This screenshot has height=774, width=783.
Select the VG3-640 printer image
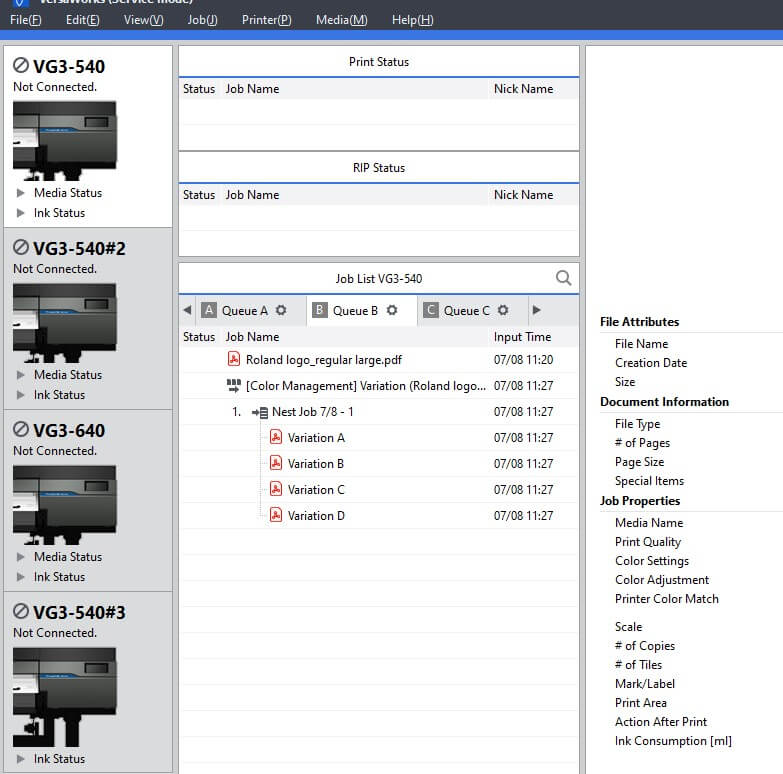click(x=65, y=504)
